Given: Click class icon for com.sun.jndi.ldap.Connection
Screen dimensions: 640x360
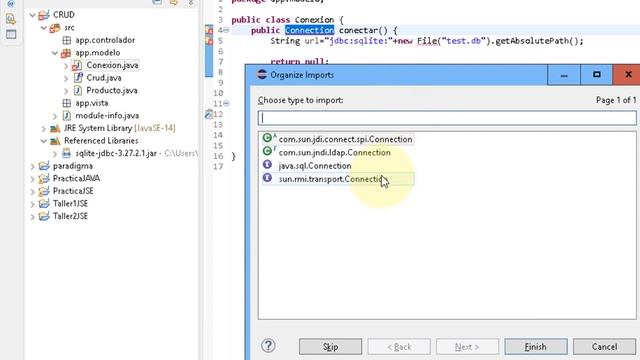Looking at the screenshot, I should tap(268, 151).
